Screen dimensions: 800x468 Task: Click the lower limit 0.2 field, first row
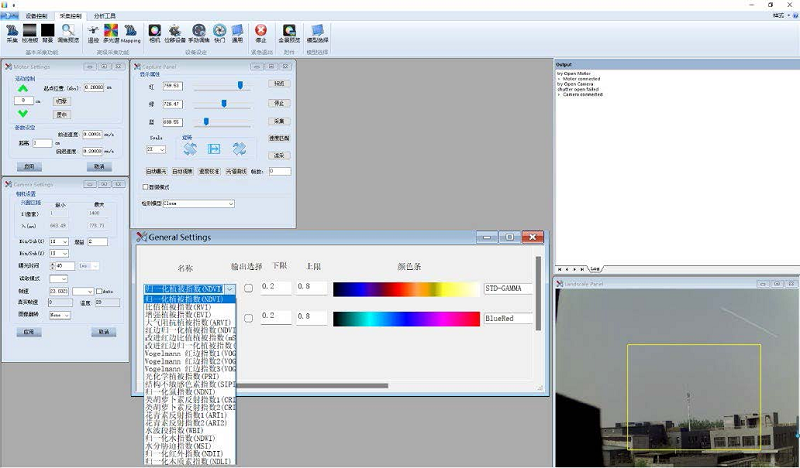click(276, 288)
